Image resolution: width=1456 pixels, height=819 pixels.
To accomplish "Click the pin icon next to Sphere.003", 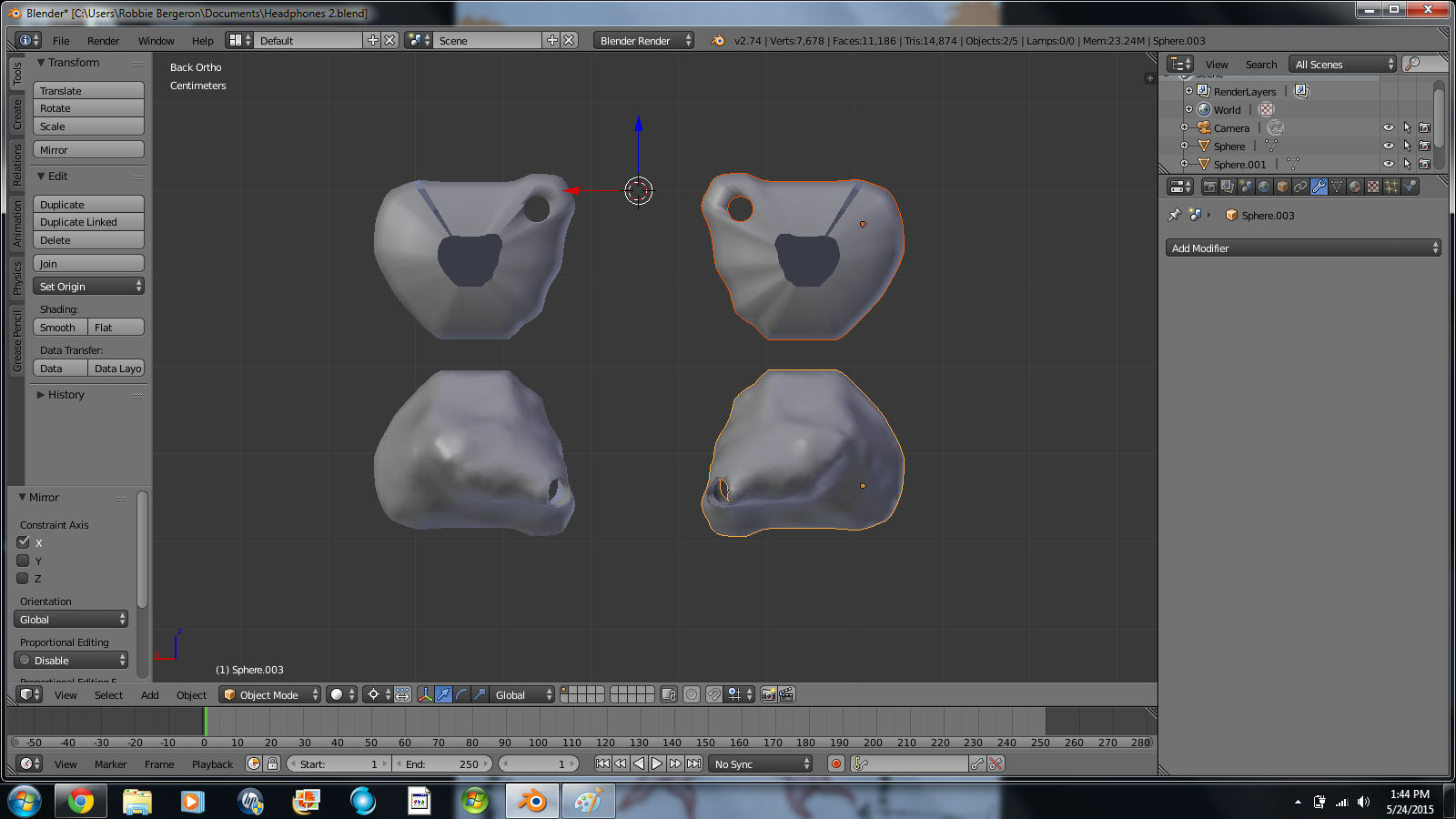I will pyautogui.click(x=1174, y=216).
